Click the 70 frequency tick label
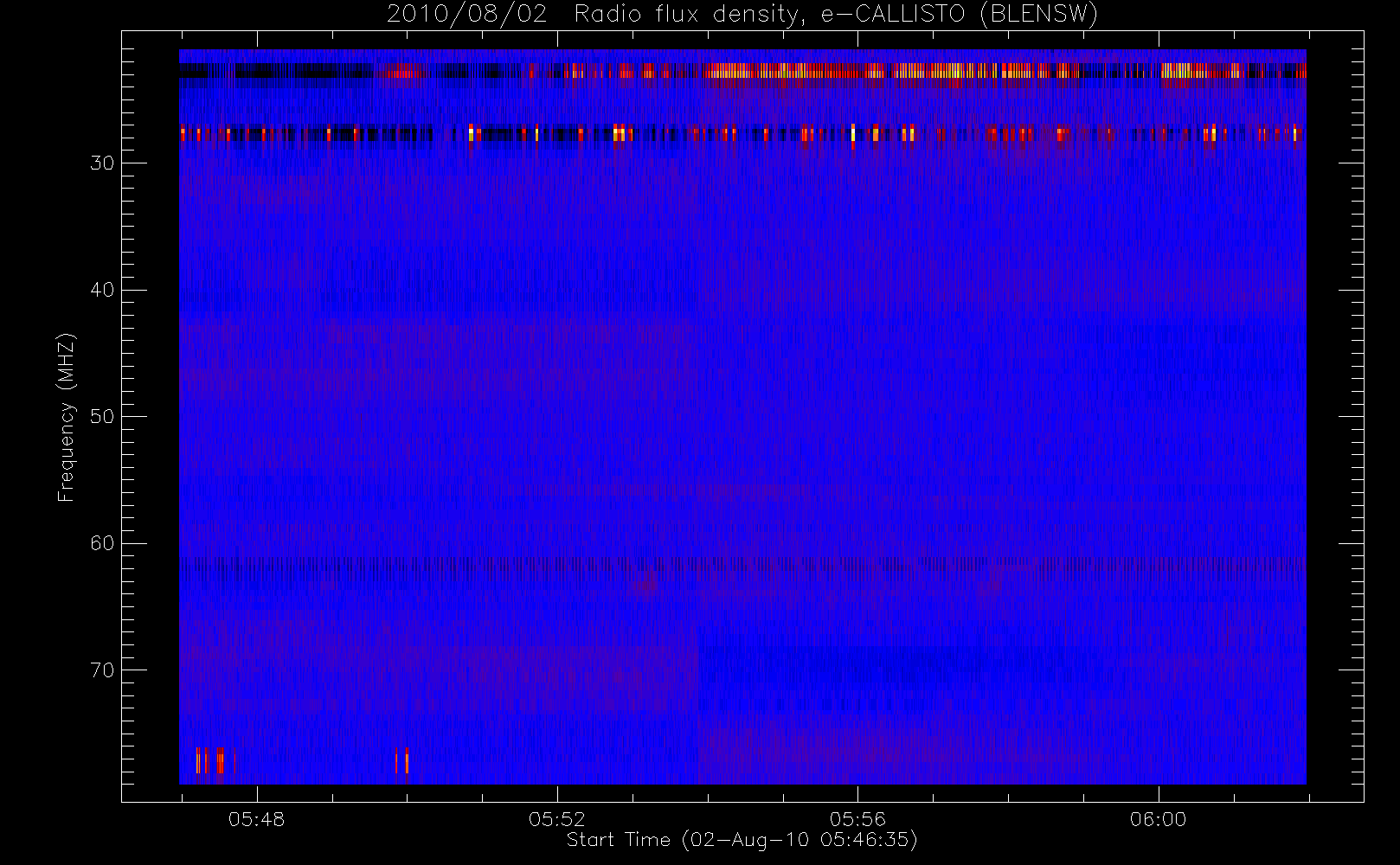Viewport: 1400px width, 865px height. [102, 670]
